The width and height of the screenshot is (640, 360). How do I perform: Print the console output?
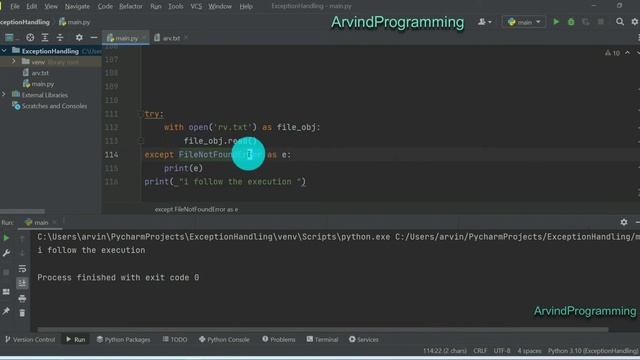(22, 298)
